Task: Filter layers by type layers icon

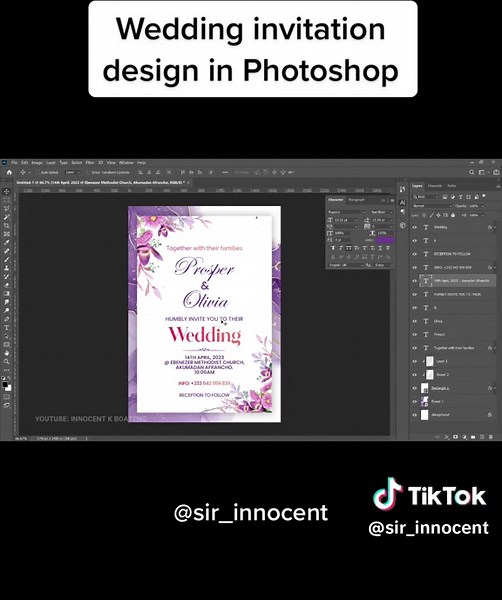Action: 461,197
